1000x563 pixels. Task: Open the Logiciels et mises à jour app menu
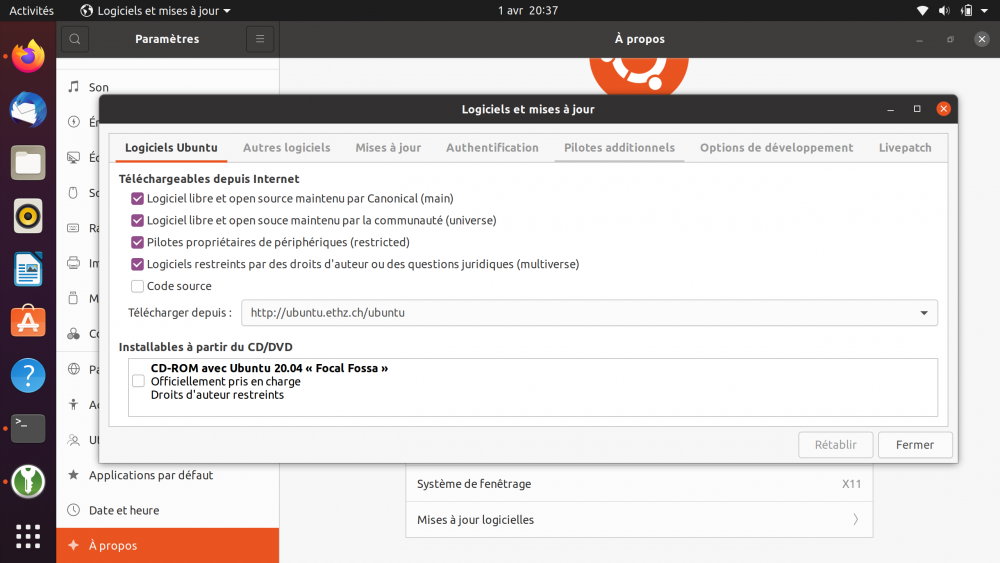point(156,10)
